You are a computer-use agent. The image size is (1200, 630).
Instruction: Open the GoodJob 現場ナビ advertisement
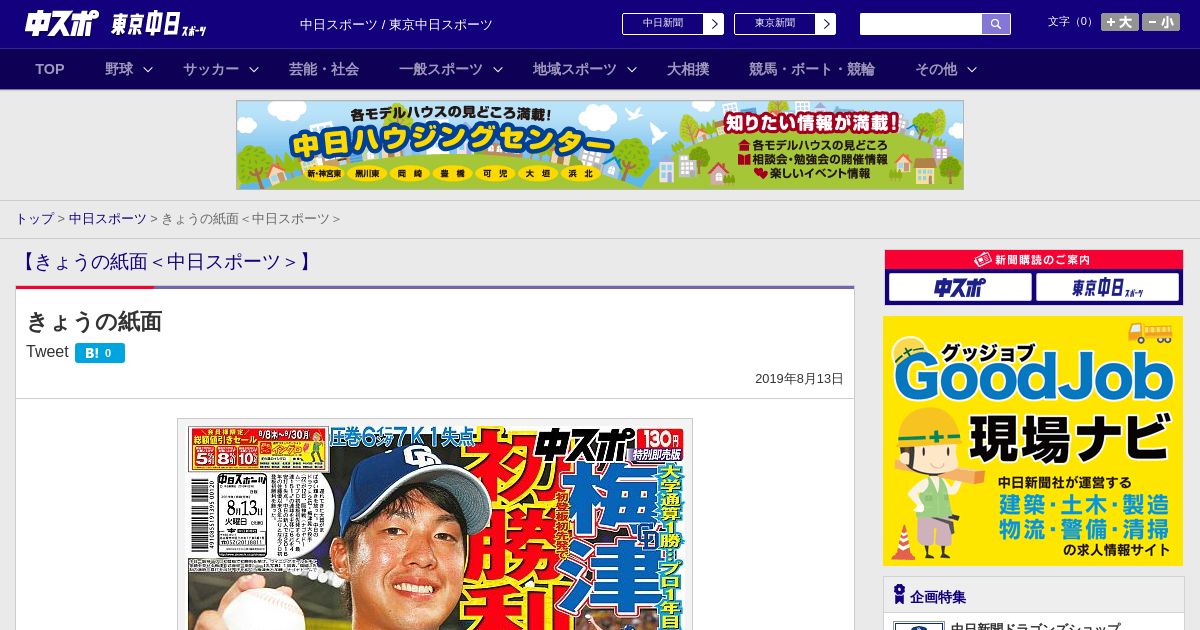pos(1033,441)
